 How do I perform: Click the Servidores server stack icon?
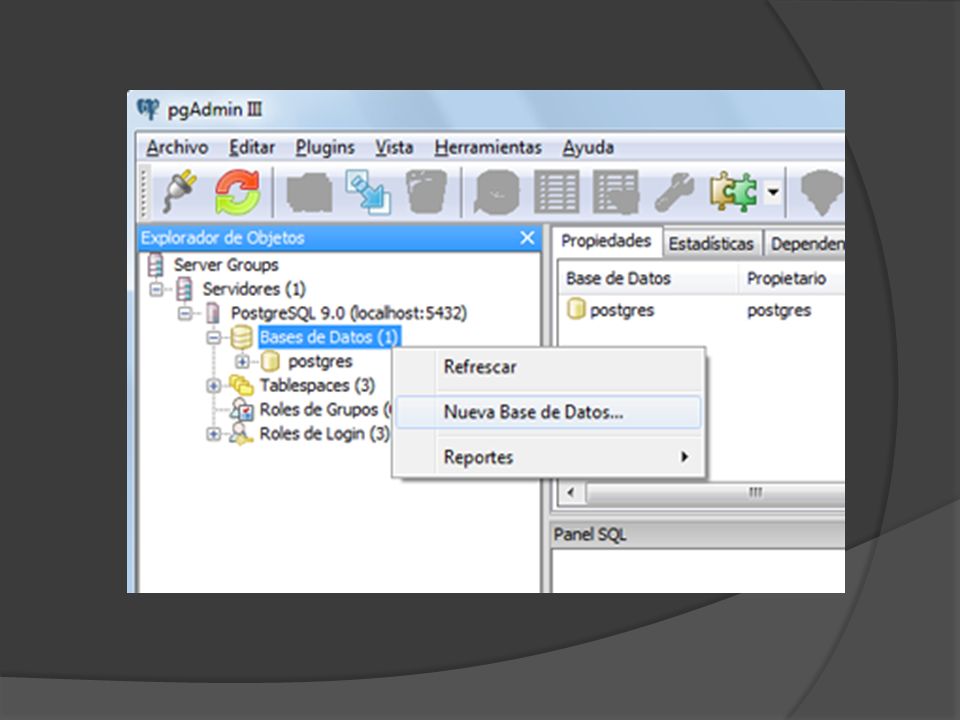(184, 288)
